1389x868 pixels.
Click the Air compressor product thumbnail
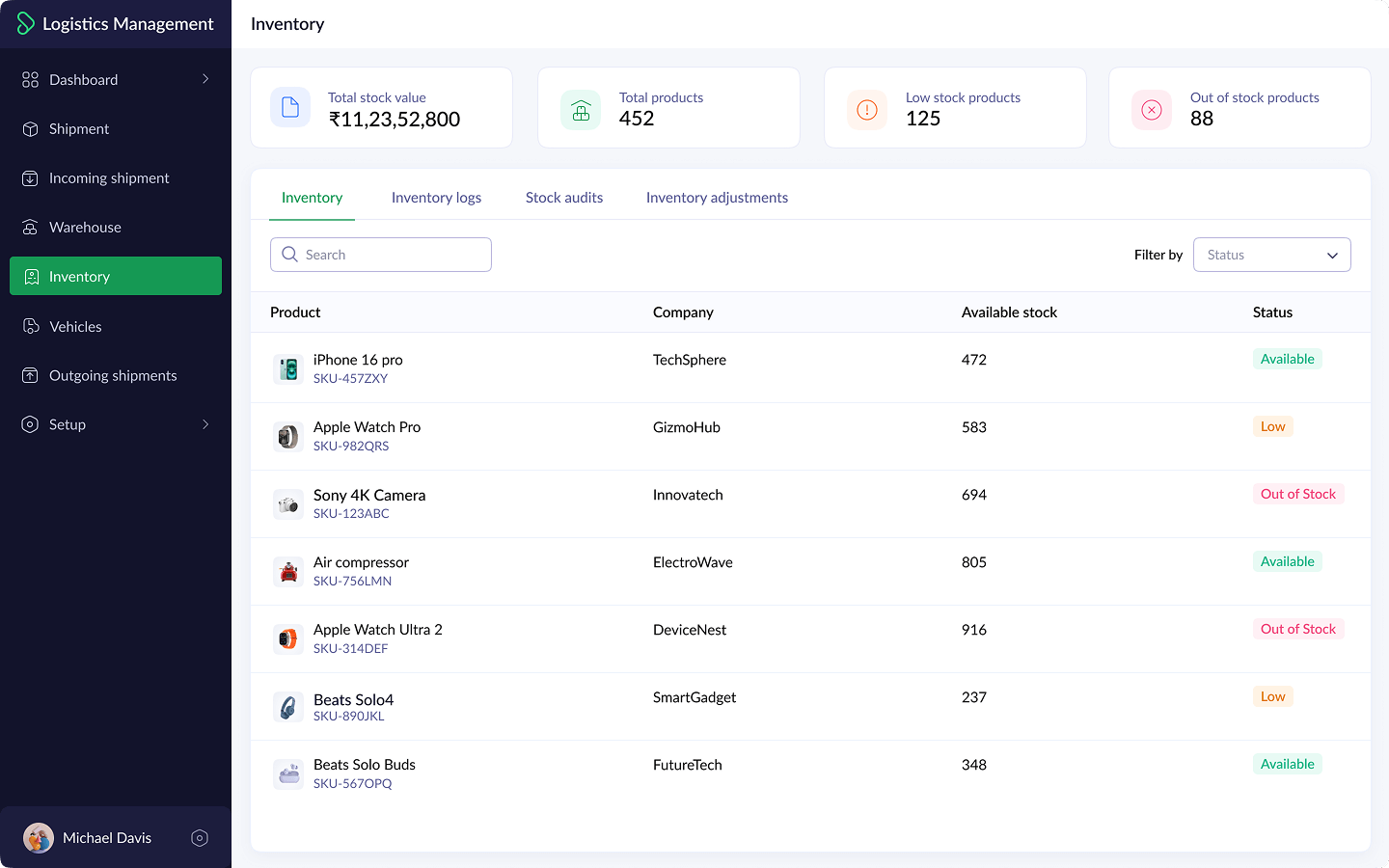tap(288, 571)
